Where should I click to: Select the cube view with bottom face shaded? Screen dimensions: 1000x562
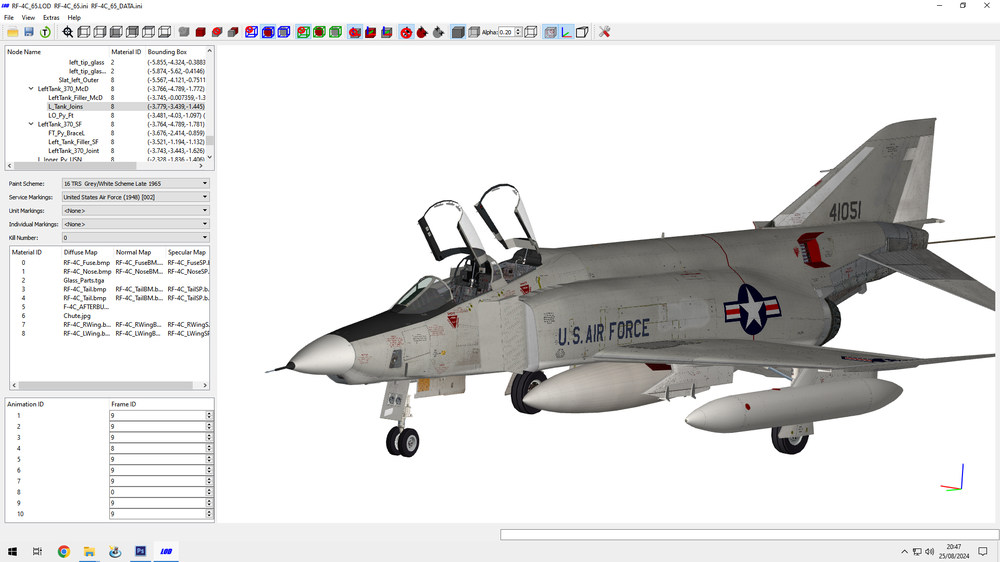pos(165,32)
